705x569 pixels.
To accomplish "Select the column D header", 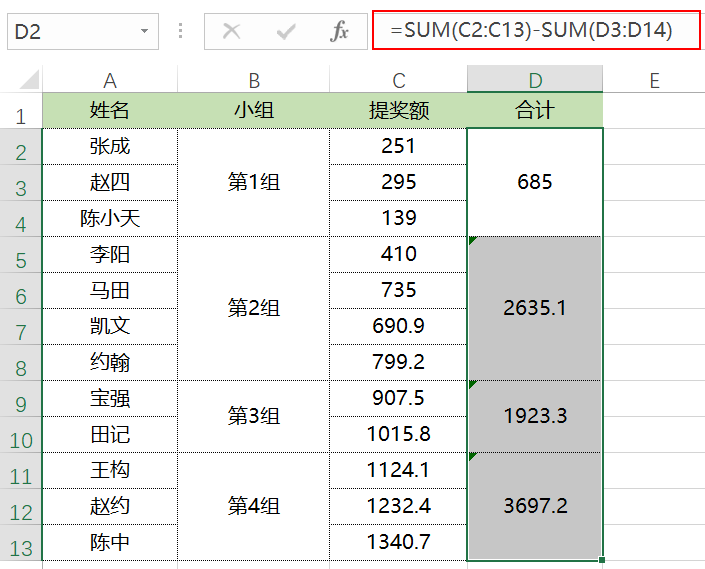I will (x=535, y=80).
